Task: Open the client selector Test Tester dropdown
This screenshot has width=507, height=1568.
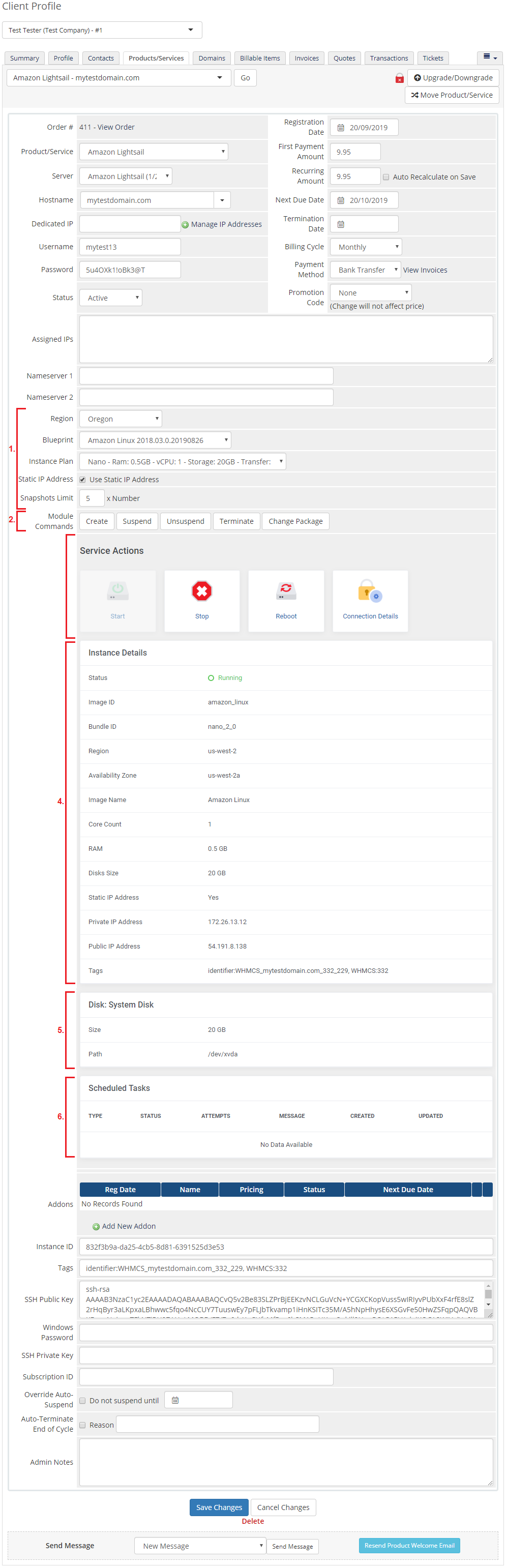Action: coord(102,30)
